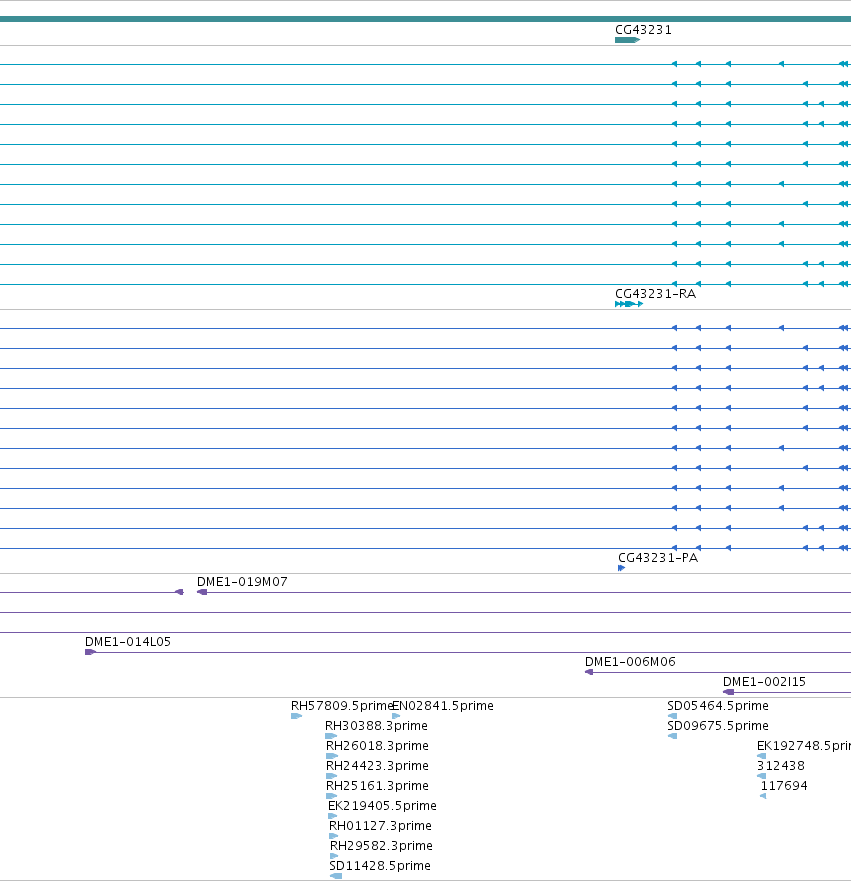This screenshot has height=881, width=851.
Task: Select the RH57809.5prime EST glyph
Action: tap(297, 716)
